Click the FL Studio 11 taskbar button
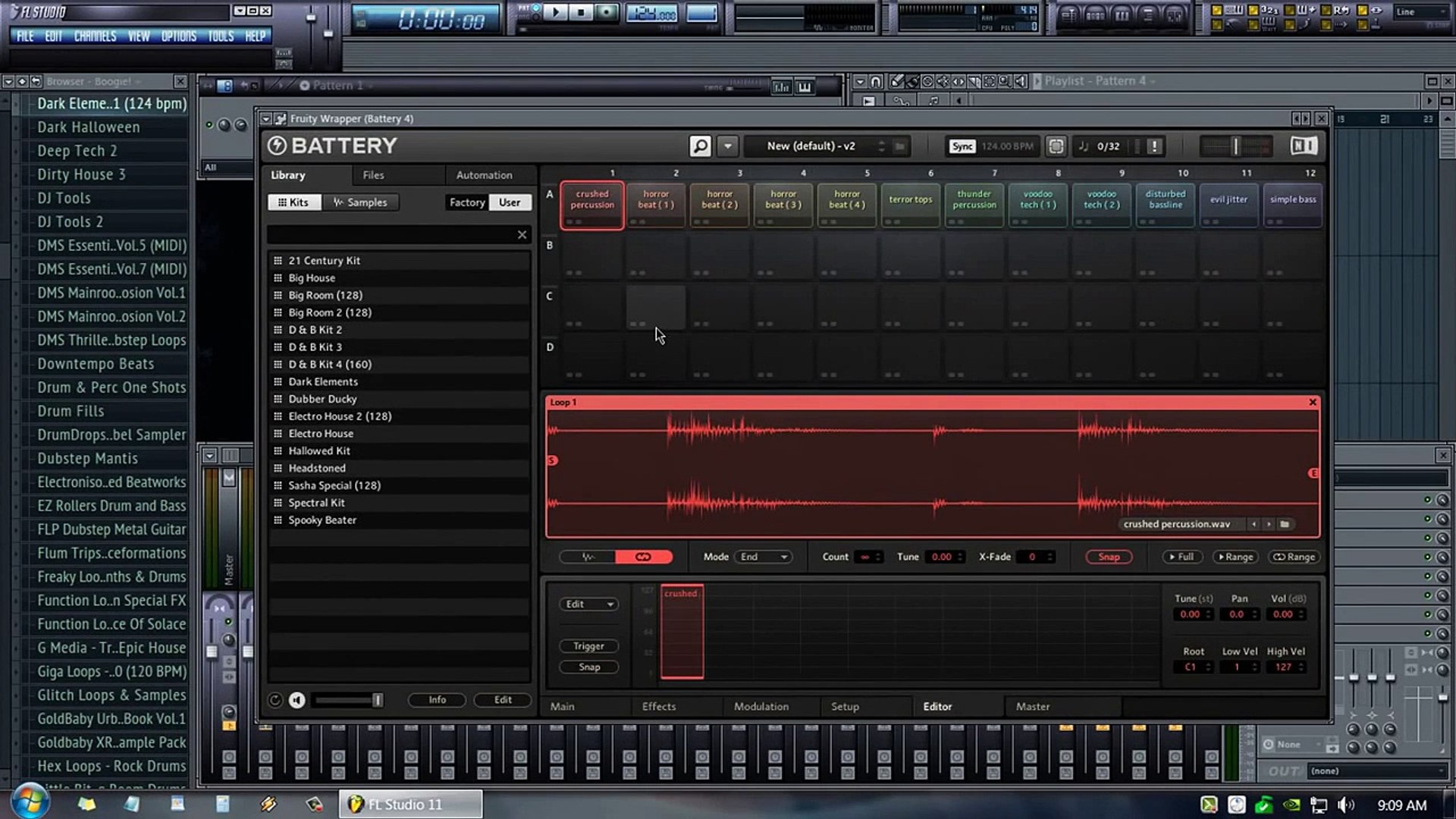The width and height of the screenshot is (1456, 819). tap(410, 805)
